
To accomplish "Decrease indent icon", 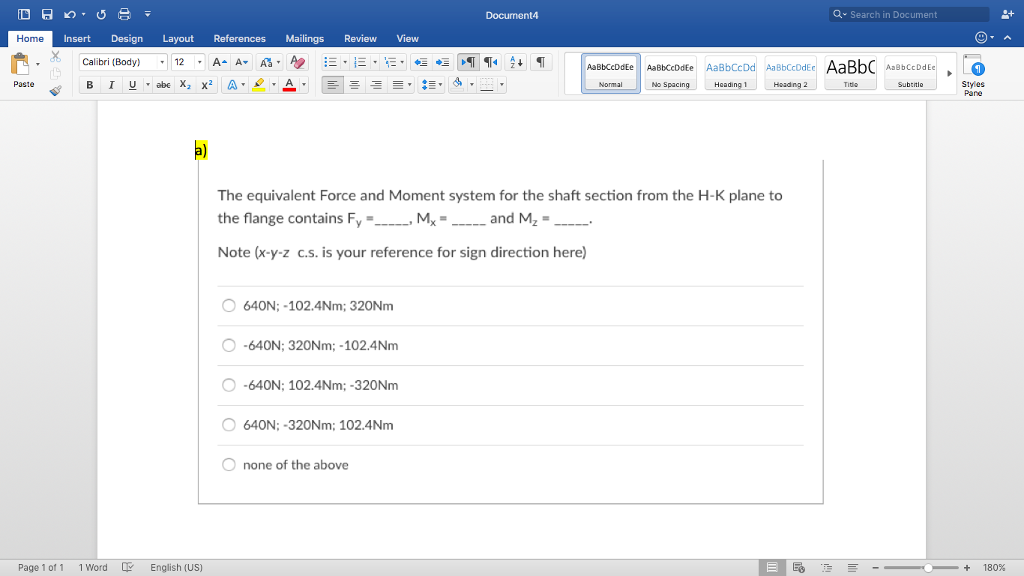I will tap(421, 62).
